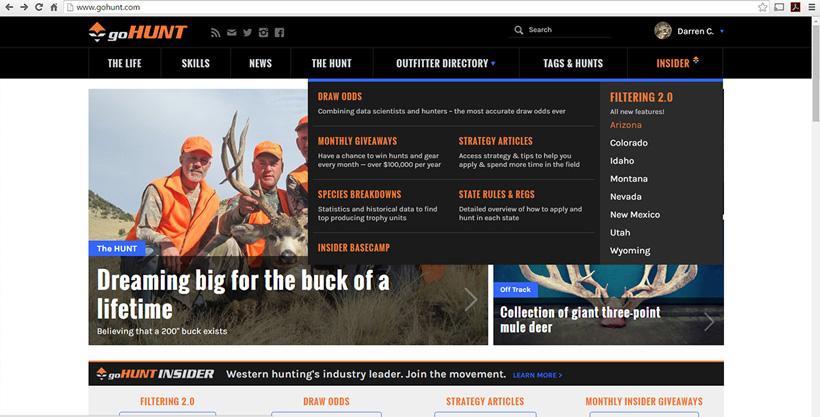Bookmark page with the star icon
Screen dimensions: 820x417
point(763,7)
